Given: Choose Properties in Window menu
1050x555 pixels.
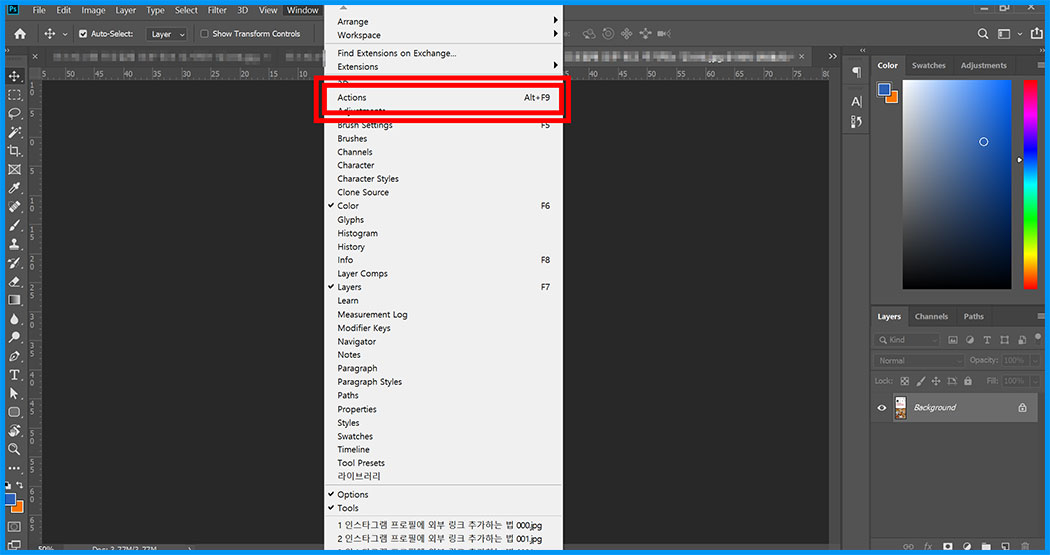Looking at the screenshot, I should tap(443, 409).
